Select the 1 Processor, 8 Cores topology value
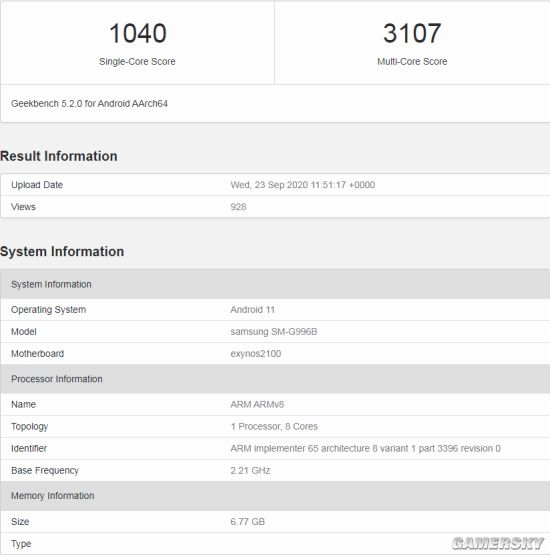Image resolution: width=550 pixels, height=555 pixels. [274, 426]
